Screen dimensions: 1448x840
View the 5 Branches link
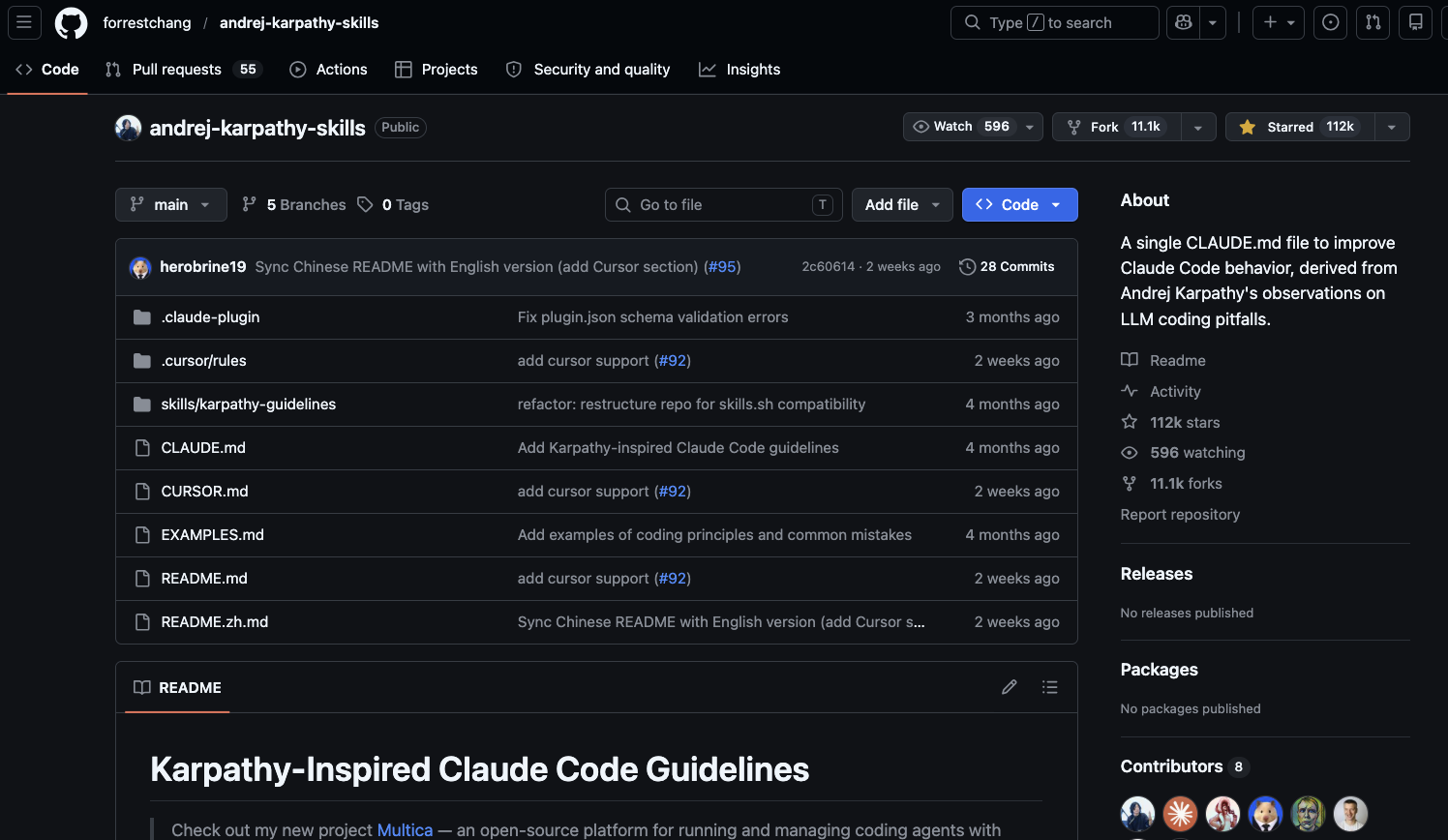(294, 204)
